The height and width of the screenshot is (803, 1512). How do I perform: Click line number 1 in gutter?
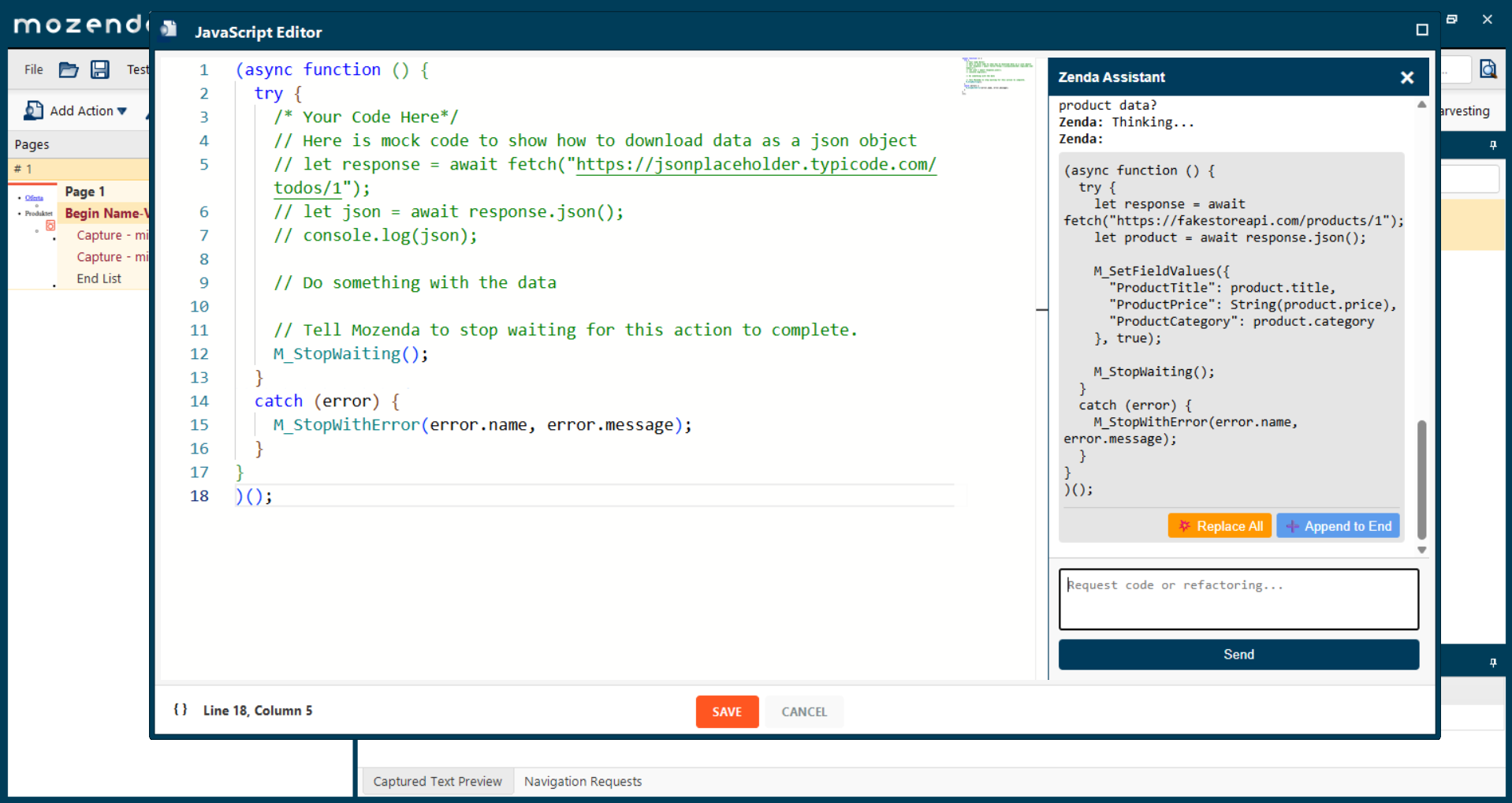(203, 69)
